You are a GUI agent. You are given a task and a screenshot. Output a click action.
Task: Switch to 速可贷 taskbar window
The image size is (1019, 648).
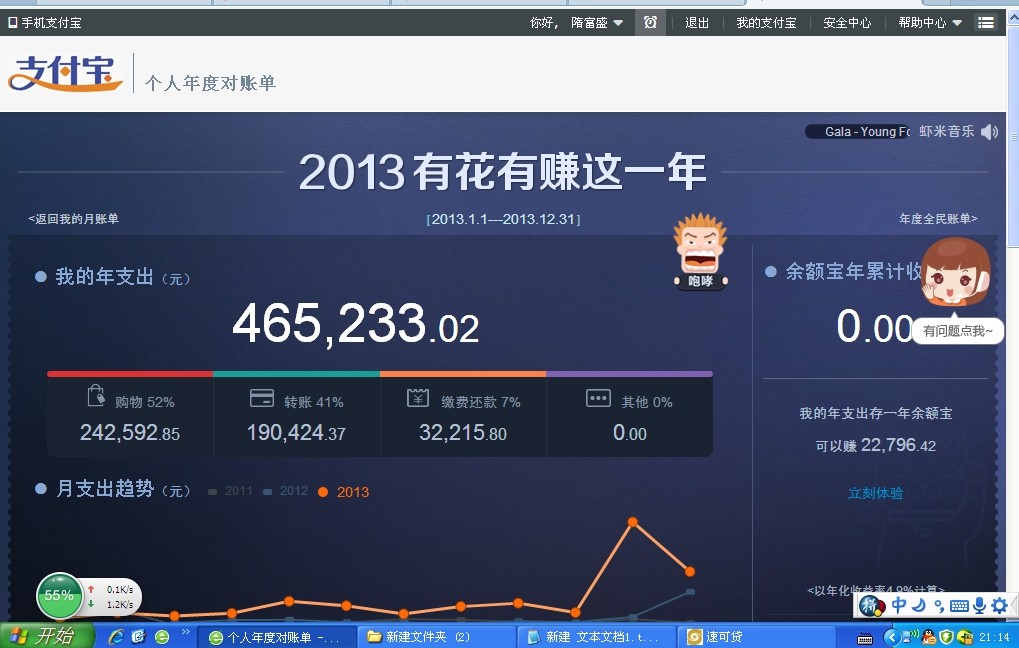click(756, 637)
